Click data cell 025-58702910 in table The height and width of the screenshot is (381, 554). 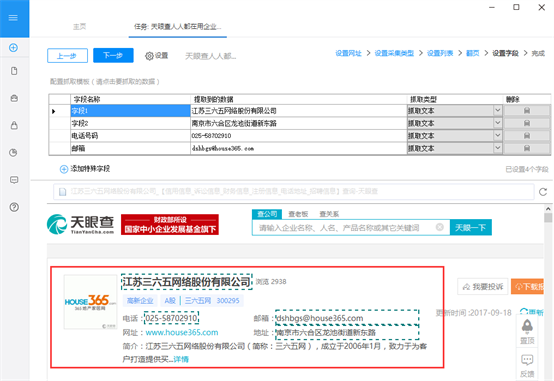point(299,136)
